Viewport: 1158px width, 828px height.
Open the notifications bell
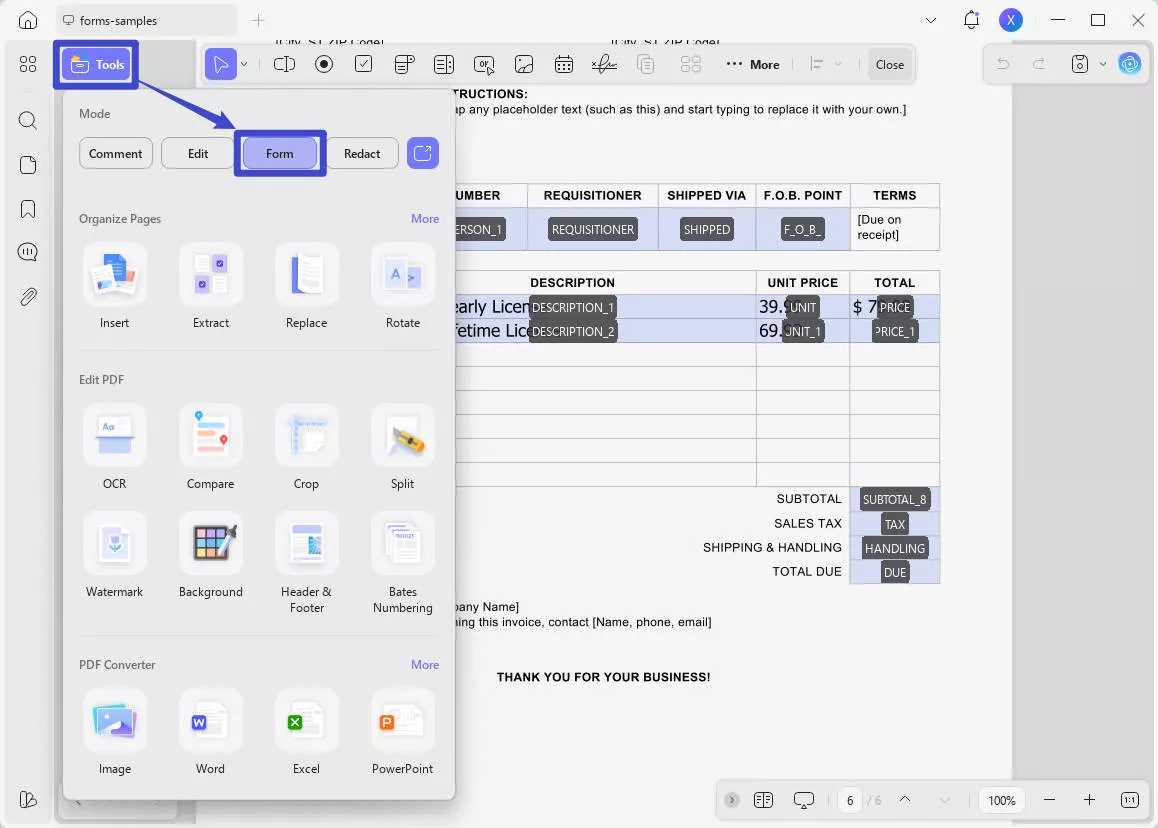(971, 20)
